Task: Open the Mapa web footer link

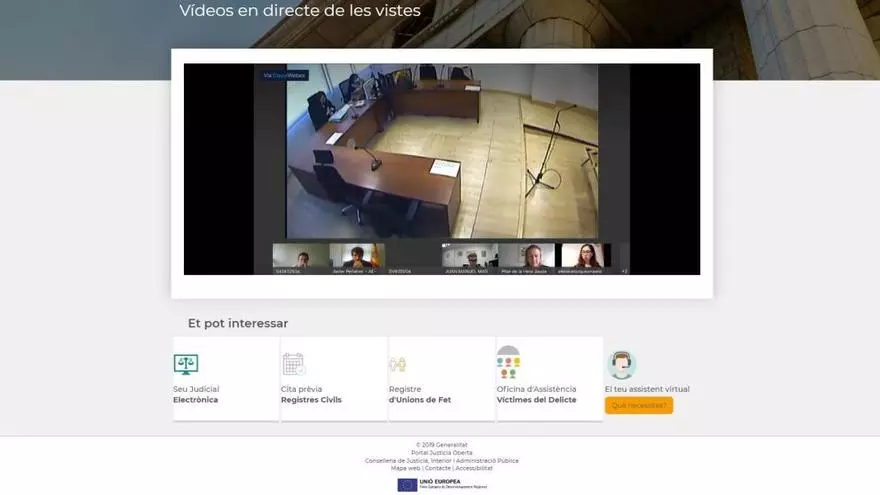Action: [405, 468]
